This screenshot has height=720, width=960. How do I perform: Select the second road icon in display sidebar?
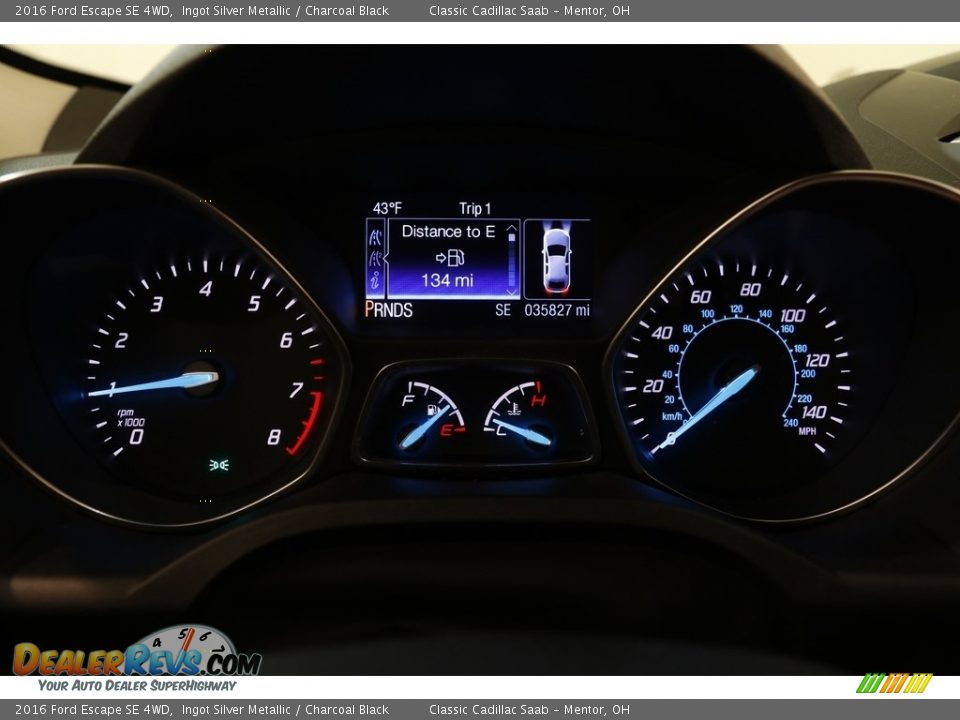(x=376, y=260)
